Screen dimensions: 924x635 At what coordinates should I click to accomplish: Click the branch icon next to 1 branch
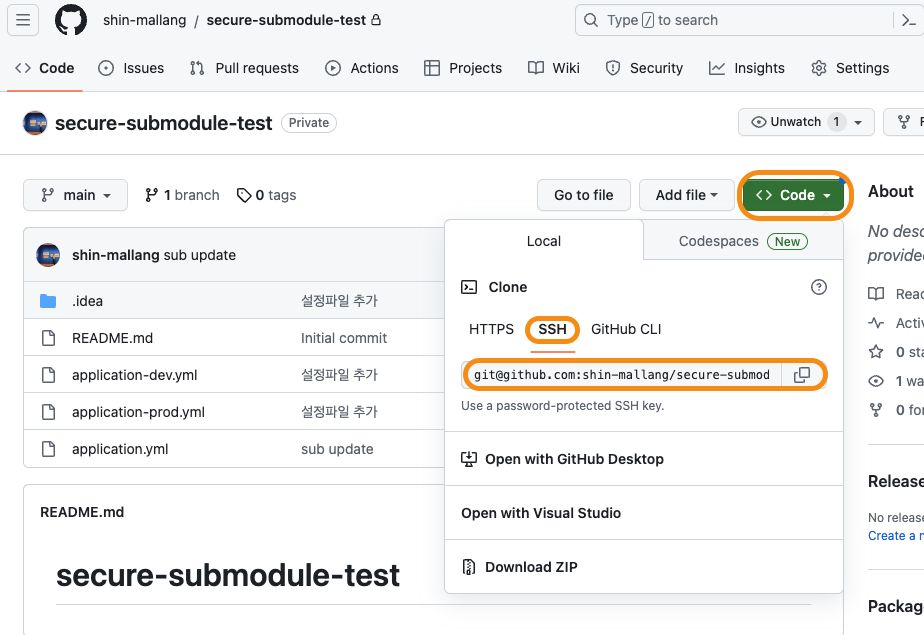click(151, 195)
